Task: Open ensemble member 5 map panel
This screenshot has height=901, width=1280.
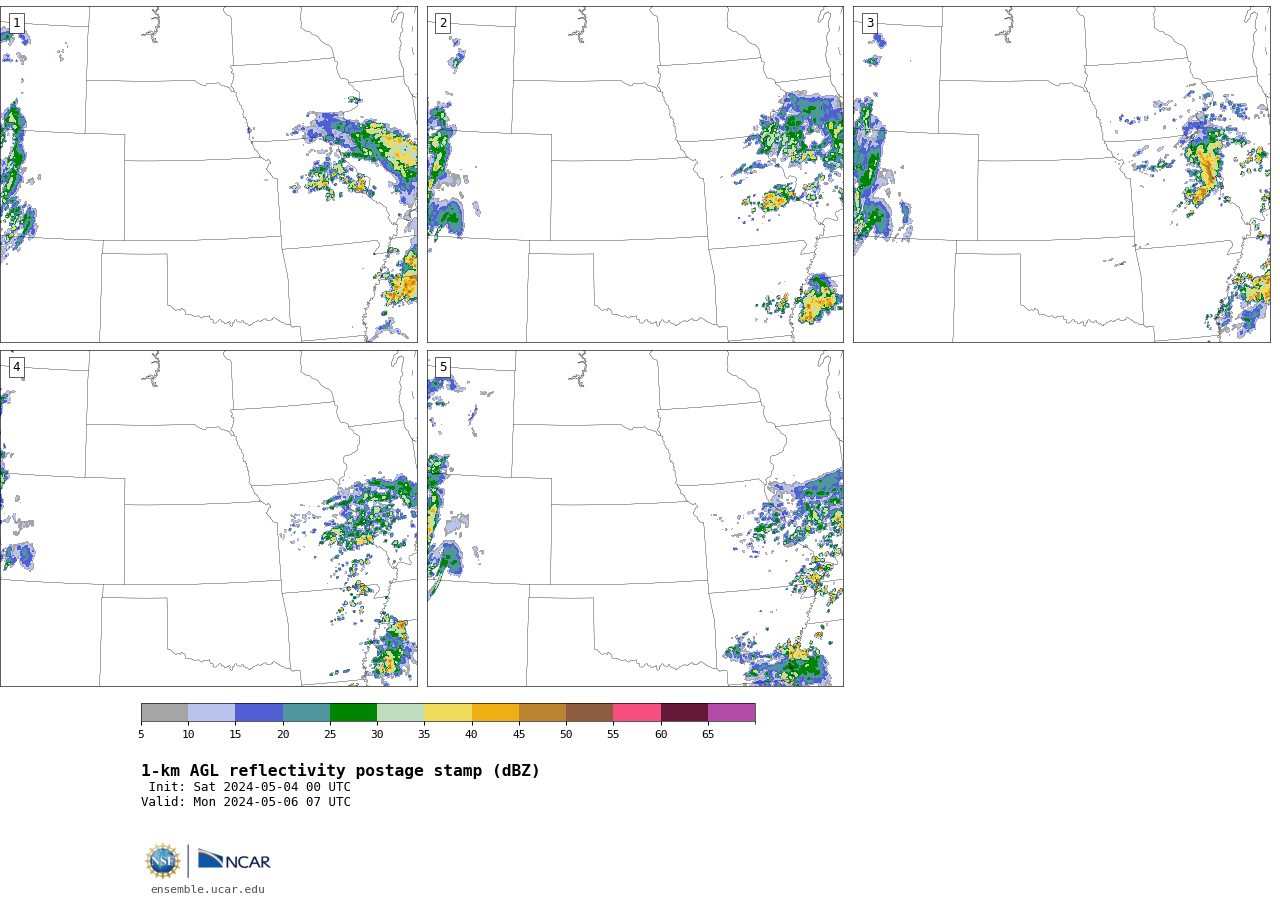Action: pos(635,518)
